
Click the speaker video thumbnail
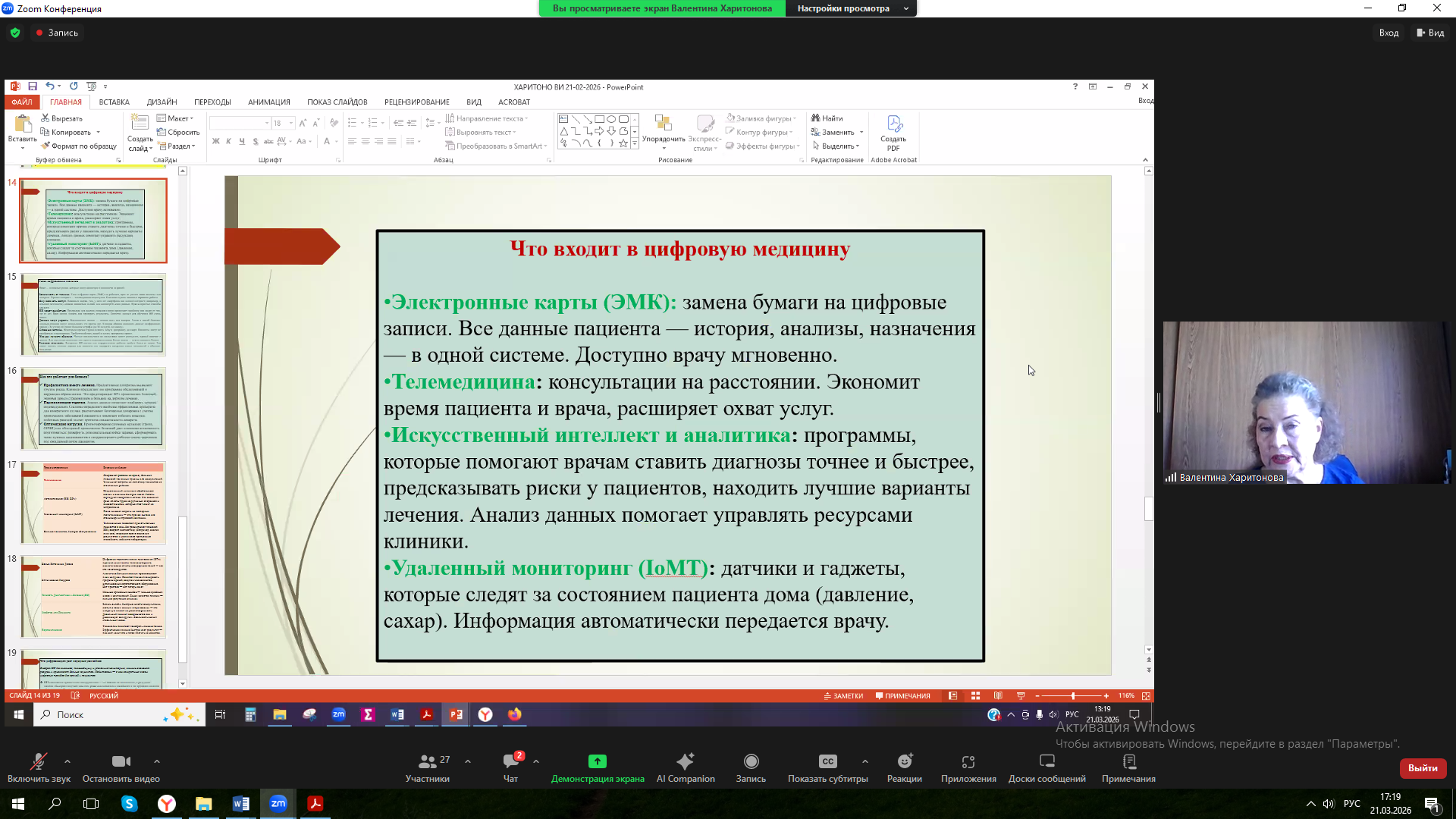1306,402
